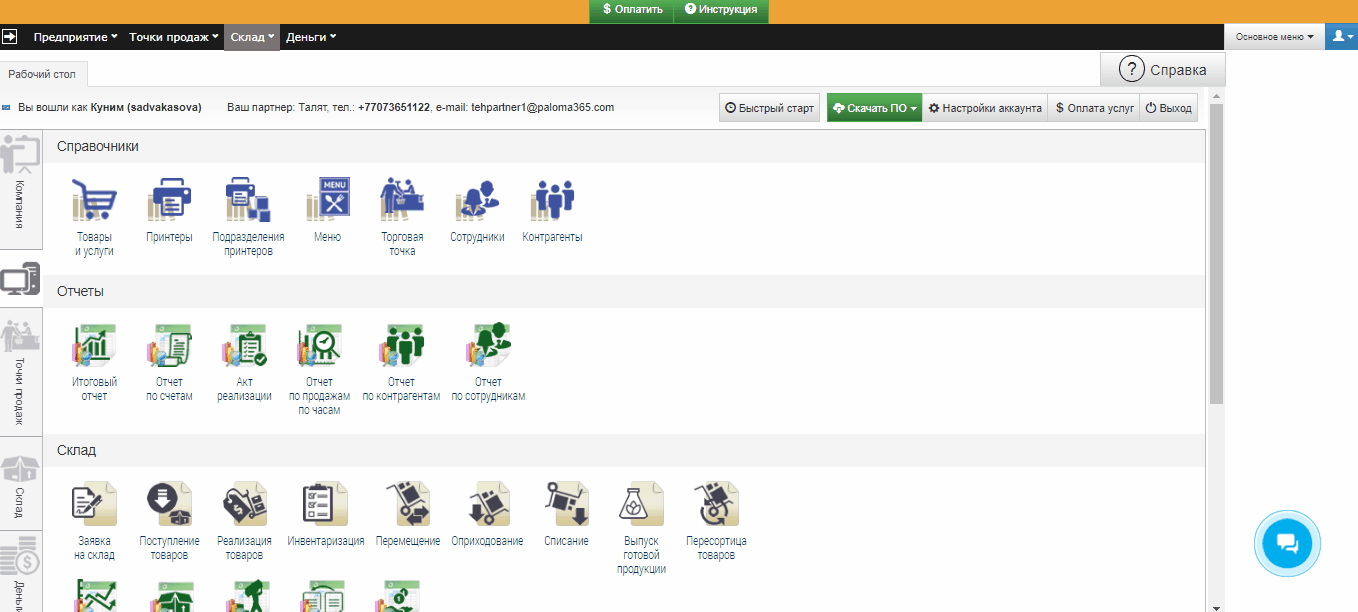Select the Компания side tab
Screen dimensions: 1358x612
point(21,190)
